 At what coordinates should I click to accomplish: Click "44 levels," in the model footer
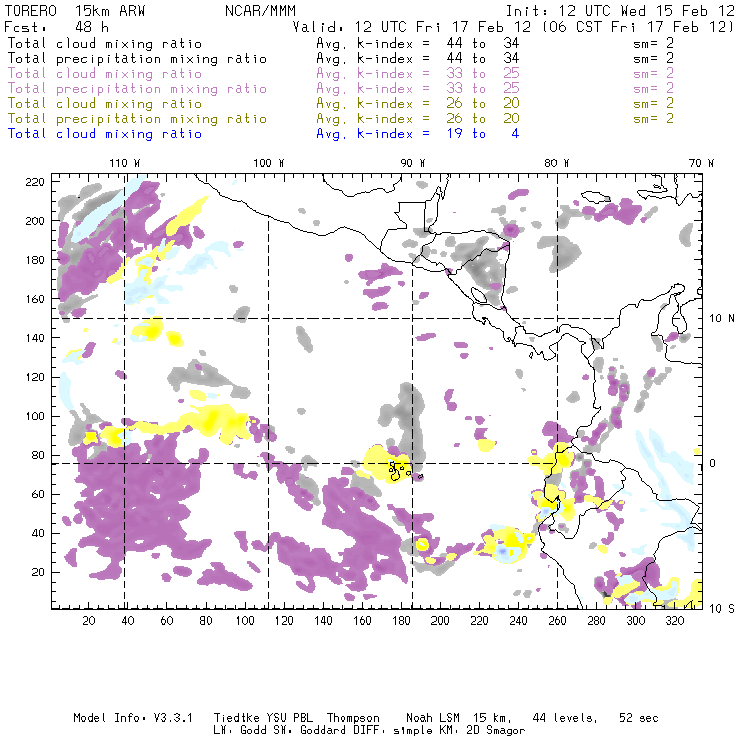tap(565, 718)
